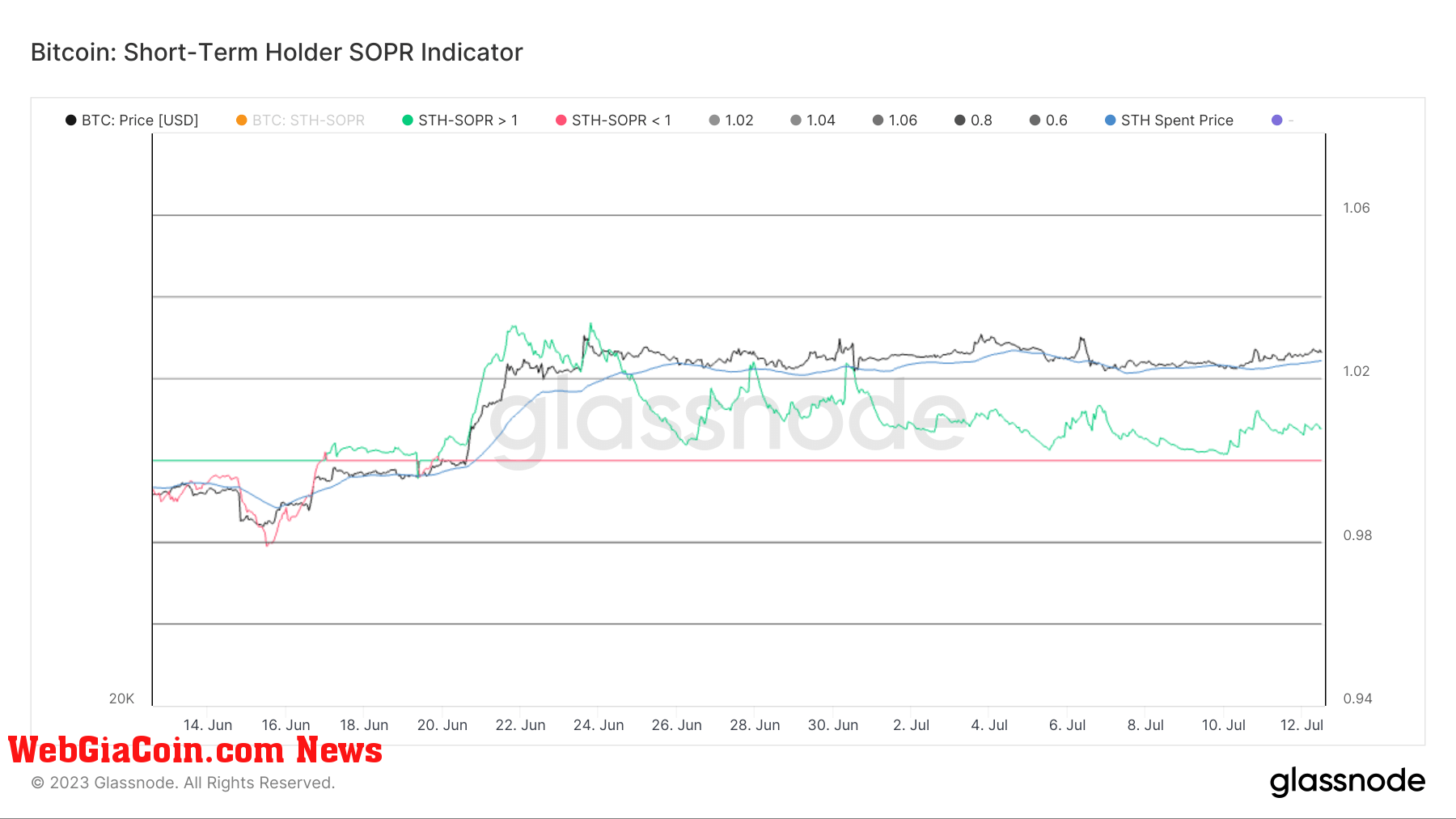Click the 28. Jun x-axis label
The image size is (1456, 819).
755,725
